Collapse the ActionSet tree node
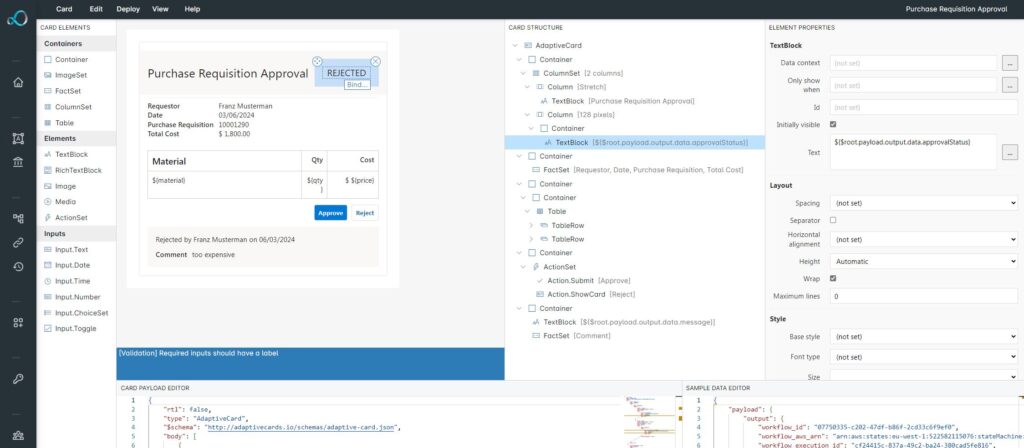The image size is (1024, 448). (523, 266)
